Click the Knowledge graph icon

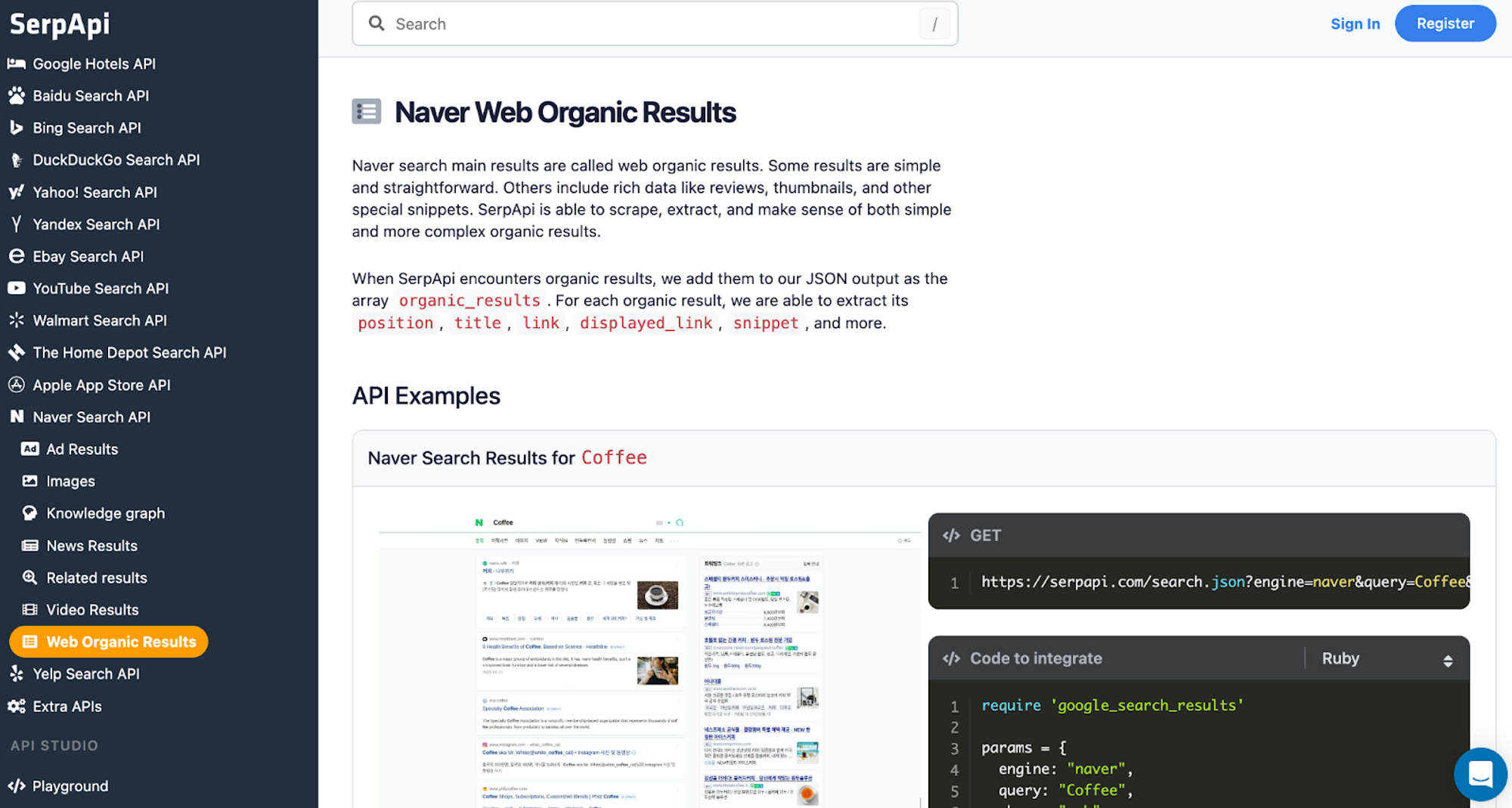[30, 513]
